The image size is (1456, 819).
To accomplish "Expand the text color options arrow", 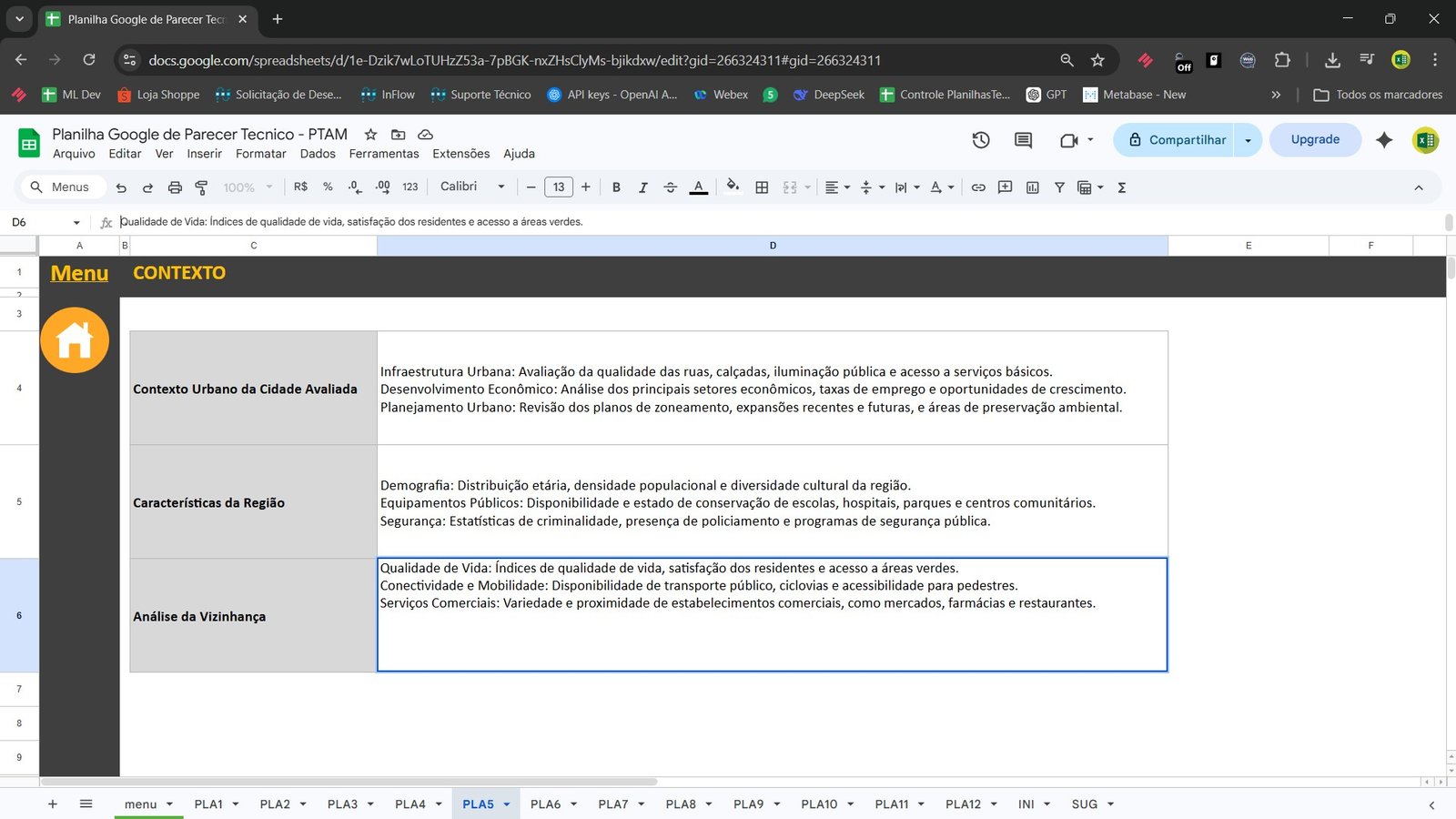I will click(x=952, y=187).
